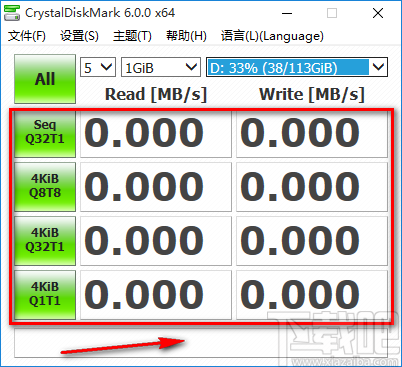Open the D: 33% (38/113GiB) drive dropdown
This screenshot has height=367, width=402.
297,67
